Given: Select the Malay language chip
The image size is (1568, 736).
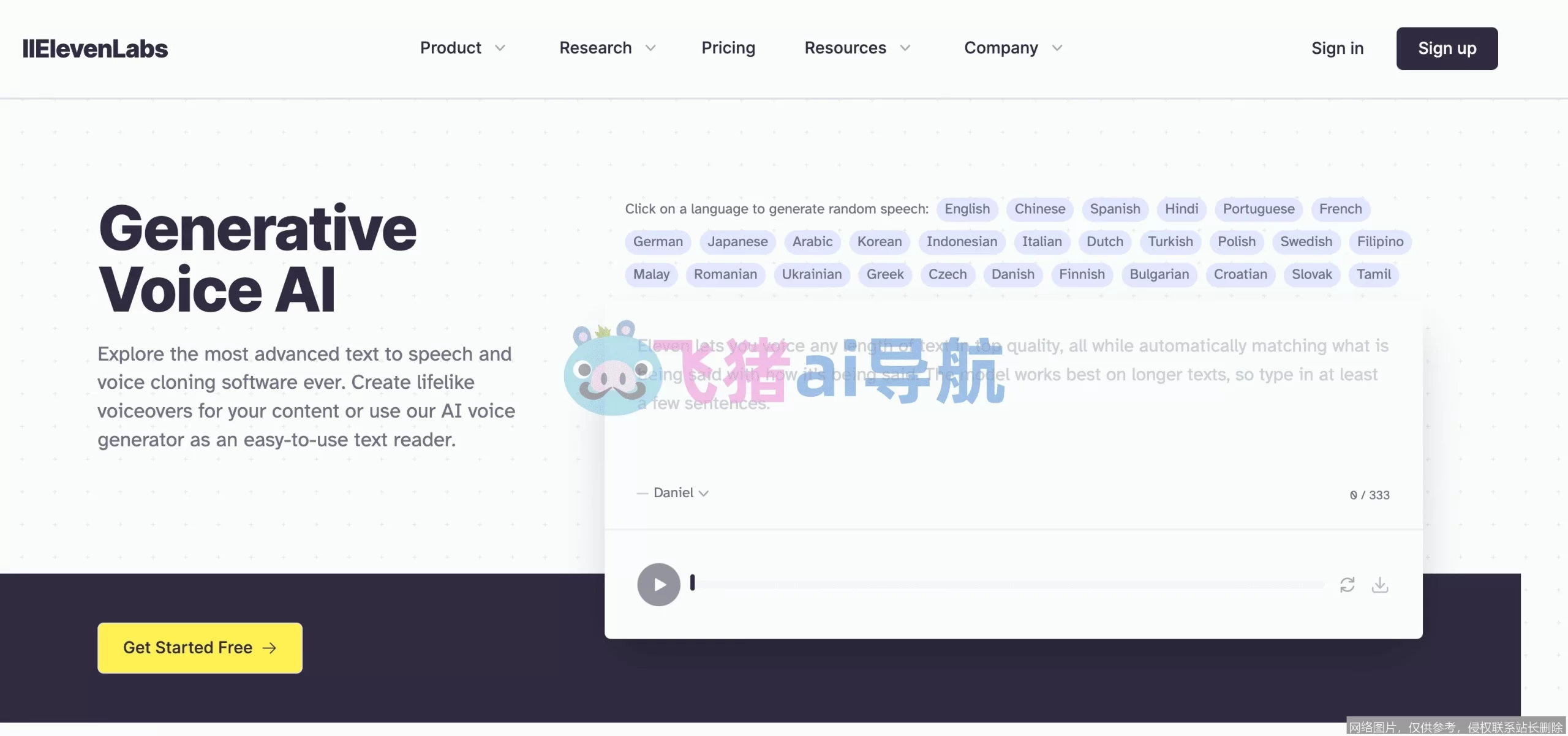Looking at the screenshot, I should (651, 274).
